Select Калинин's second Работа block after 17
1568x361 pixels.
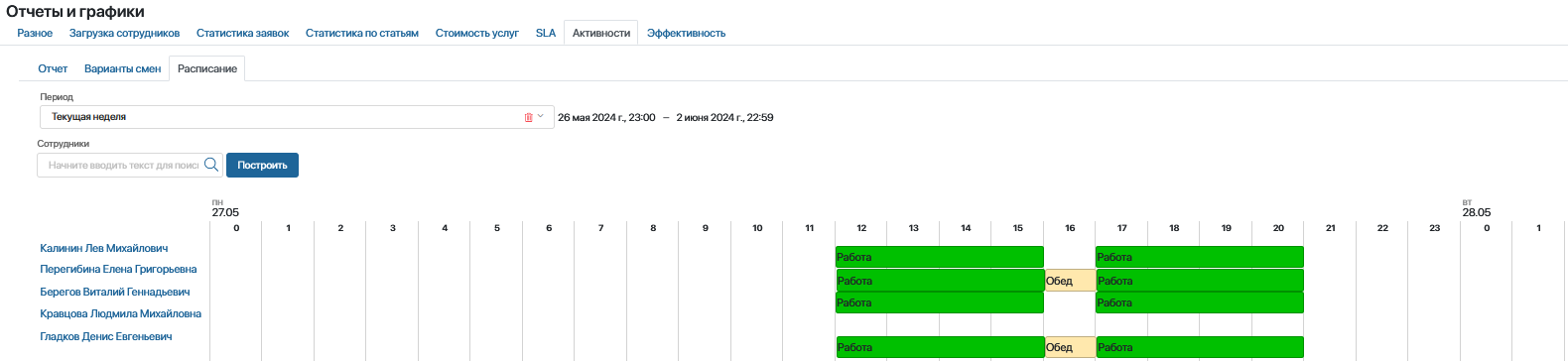[x=1199, y=257]
